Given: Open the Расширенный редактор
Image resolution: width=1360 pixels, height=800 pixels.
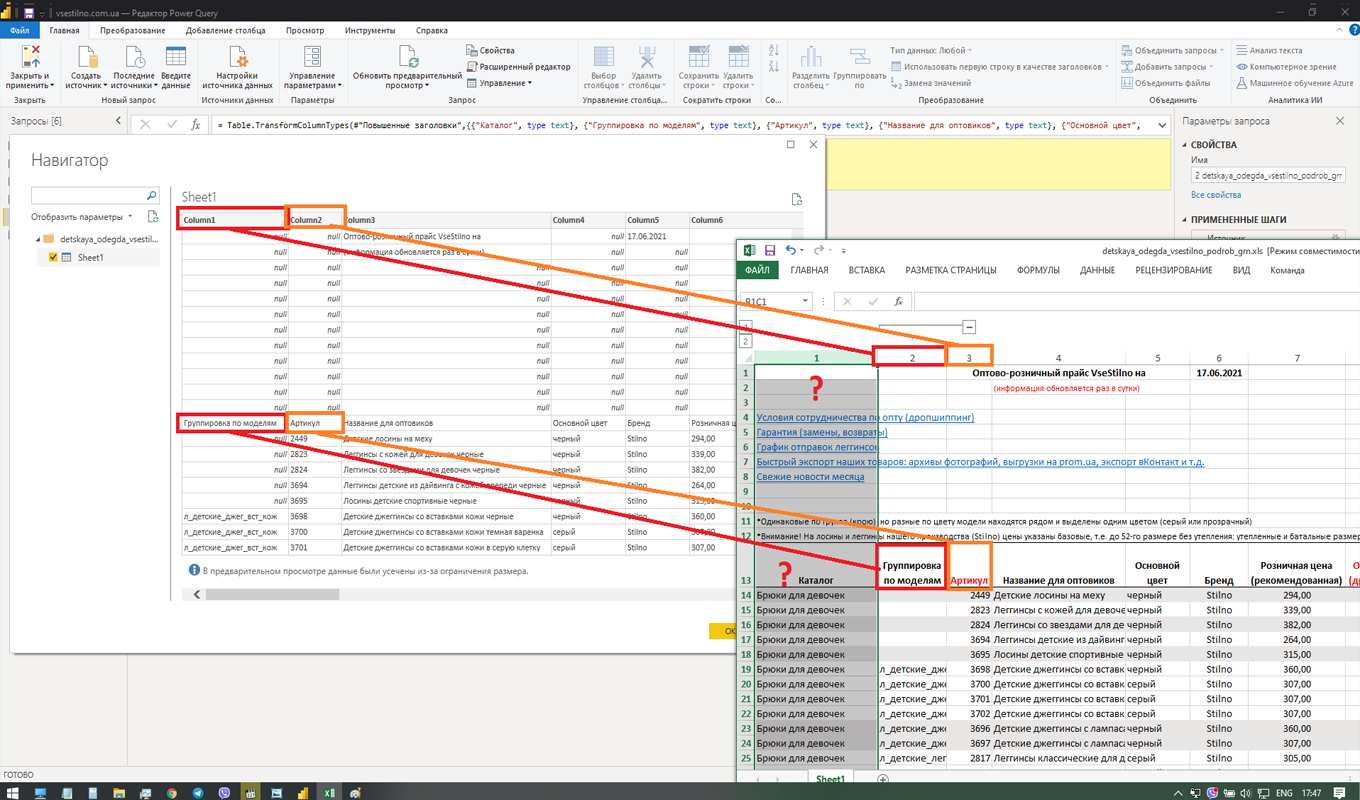Looking at the screenshot, I should 518,67.
